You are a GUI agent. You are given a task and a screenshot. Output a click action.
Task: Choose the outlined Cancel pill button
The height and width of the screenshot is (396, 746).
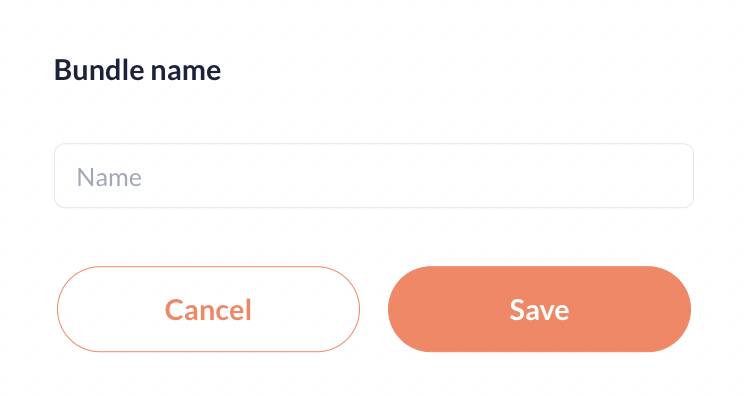tap(208, 309)
